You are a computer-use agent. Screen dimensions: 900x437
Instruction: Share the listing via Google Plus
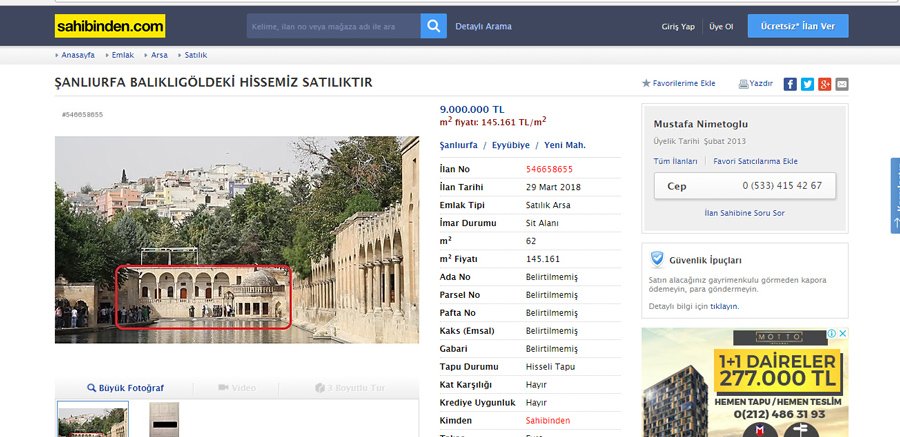[824, 84]
